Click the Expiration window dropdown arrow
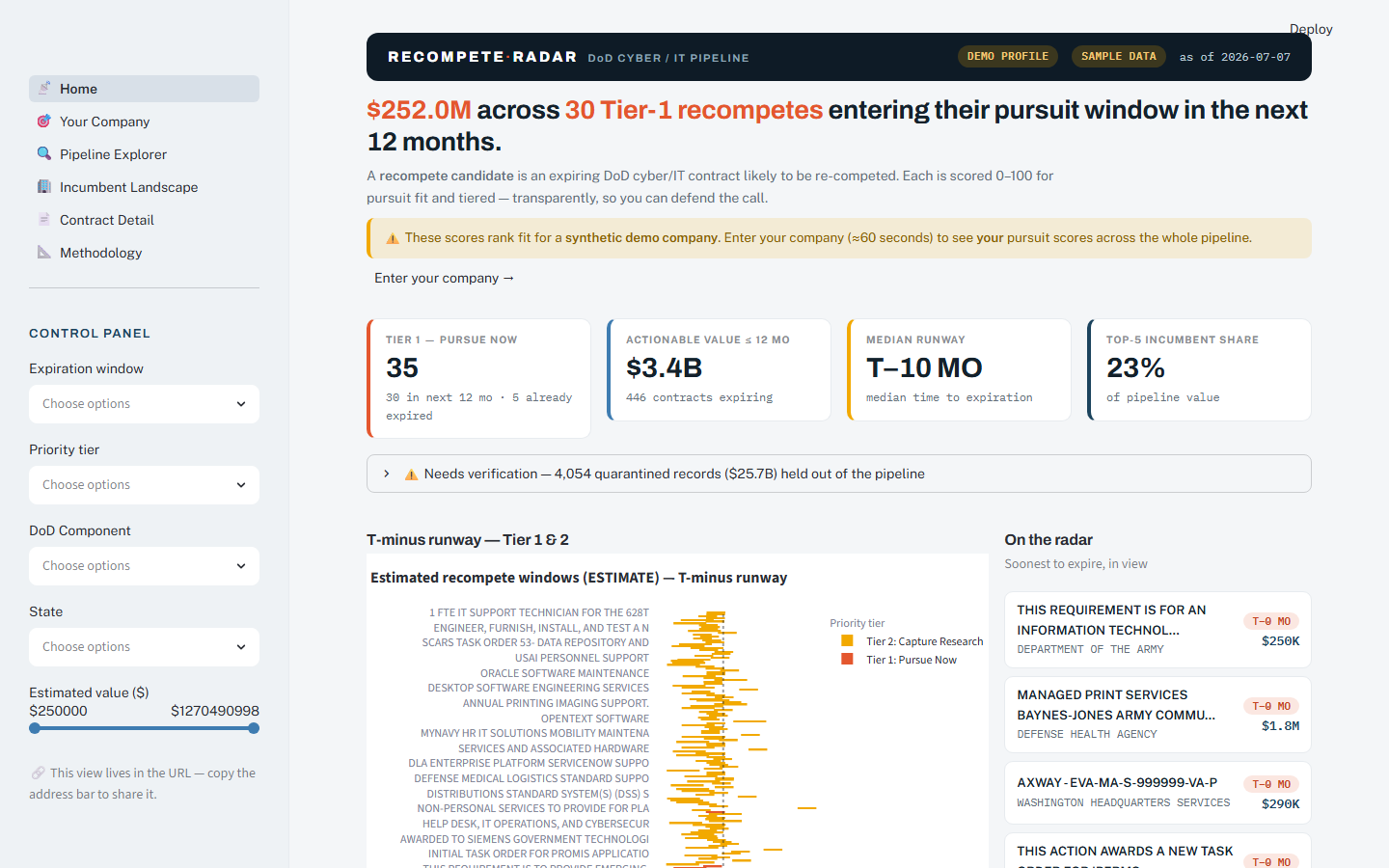1389x868 pixels. (241, 404)
